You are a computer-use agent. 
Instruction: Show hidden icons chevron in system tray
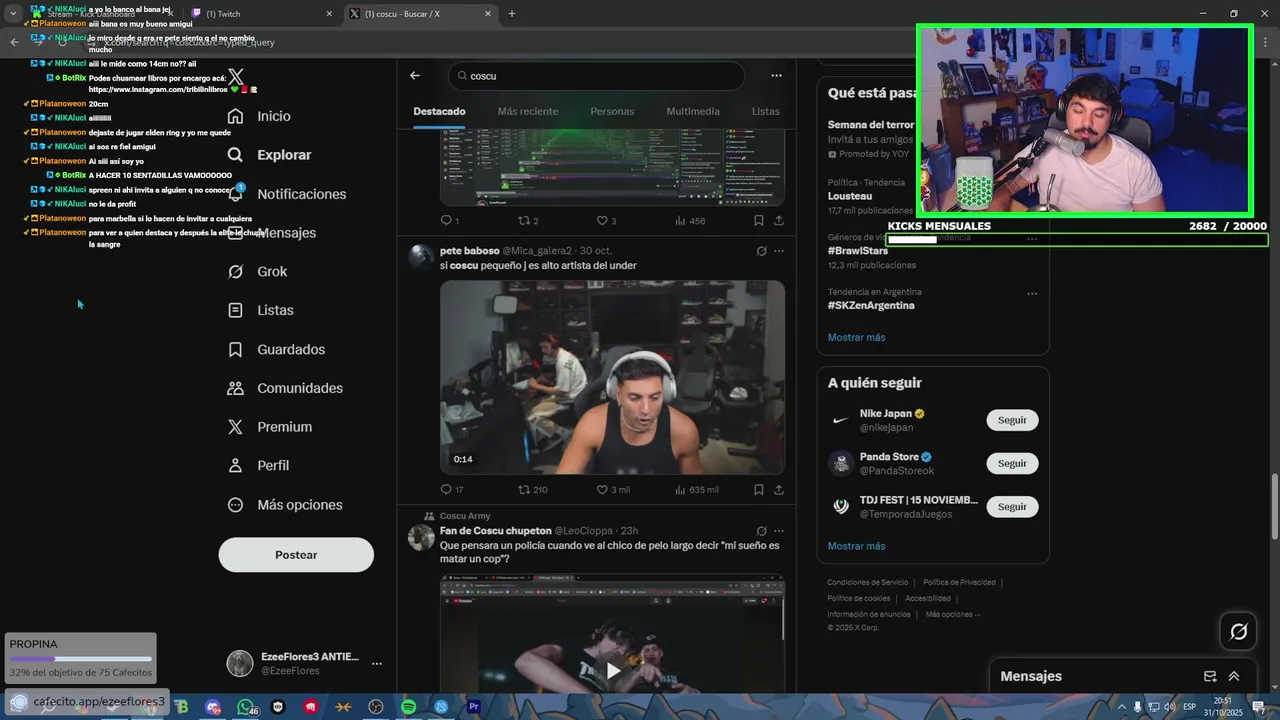tap(1120, 707)
